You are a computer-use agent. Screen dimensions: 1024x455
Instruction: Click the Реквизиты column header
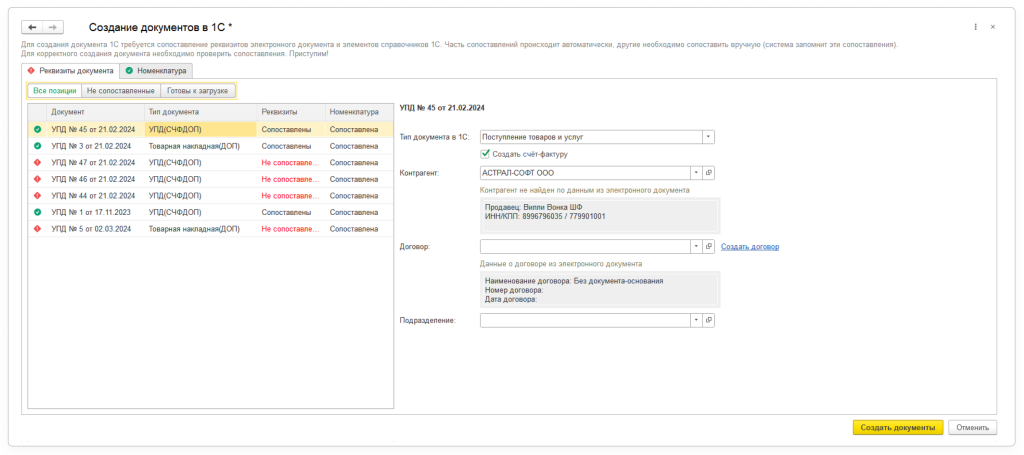(291, 112)
